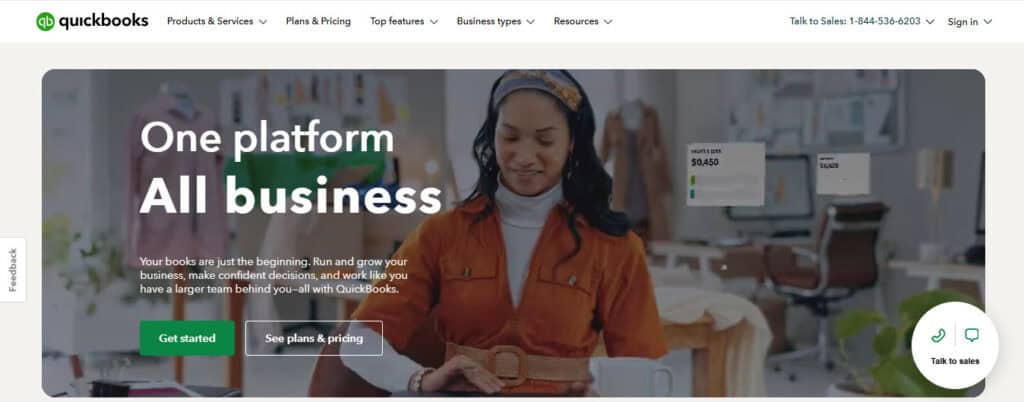Open the Sign in dropdown chevron

click(987, 22)
